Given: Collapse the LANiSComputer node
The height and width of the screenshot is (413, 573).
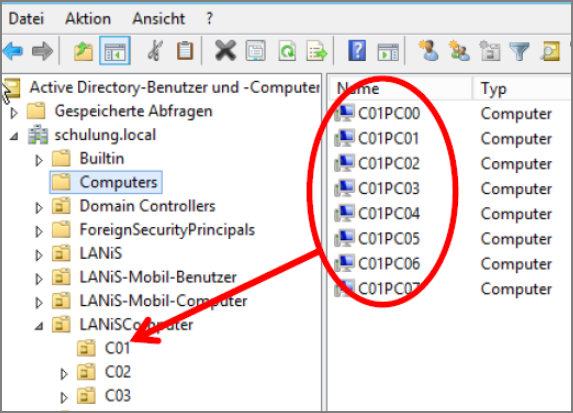Looking at the screenshot, I should click(39, 326).
